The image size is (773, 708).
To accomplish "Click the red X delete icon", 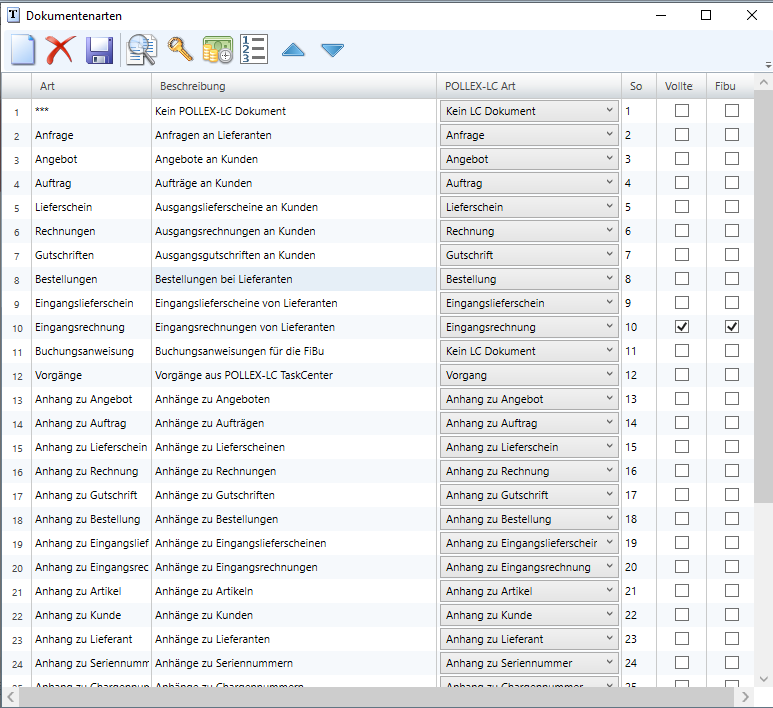I will tap(61, 49).
